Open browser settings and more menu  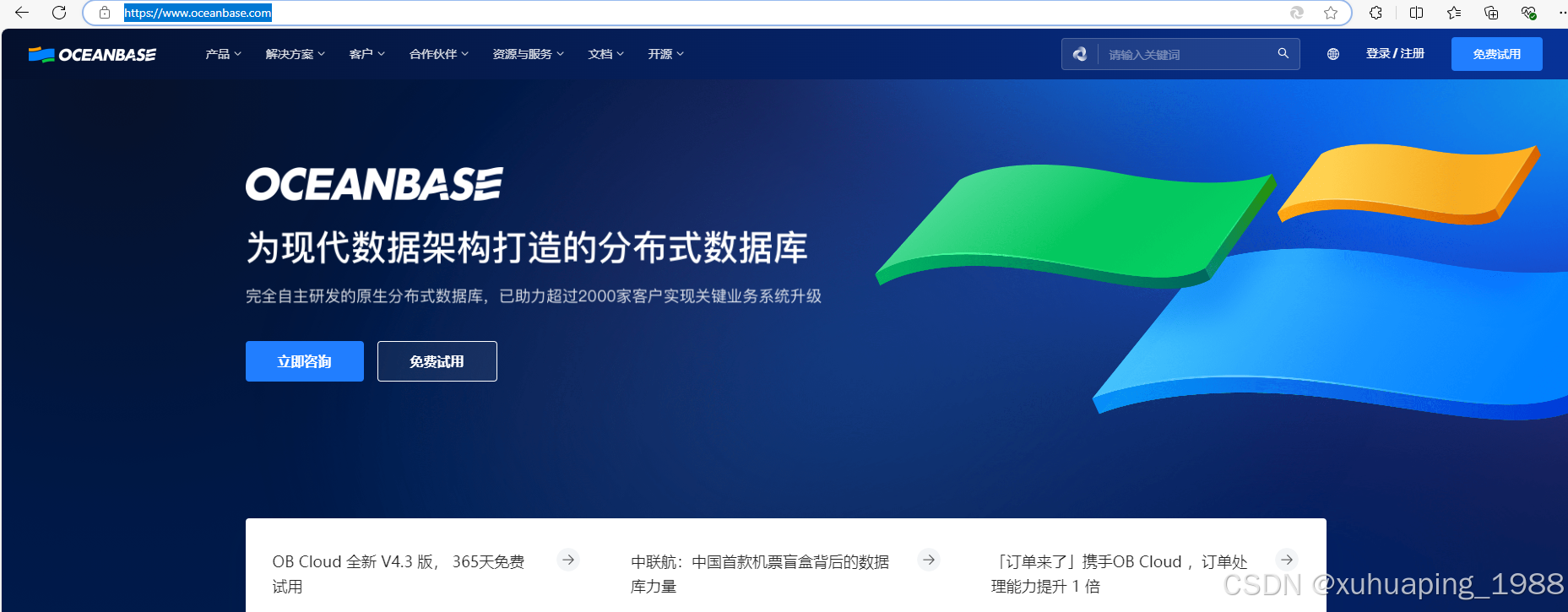point(1562,13)
